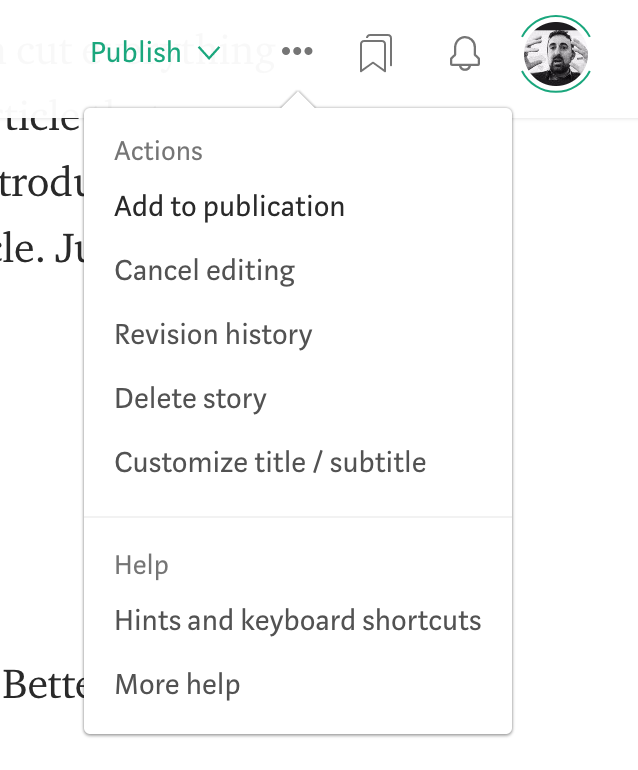Viewport: 638px width, 770px height.
Task: Choose Delete story
Action: [190, 399]
